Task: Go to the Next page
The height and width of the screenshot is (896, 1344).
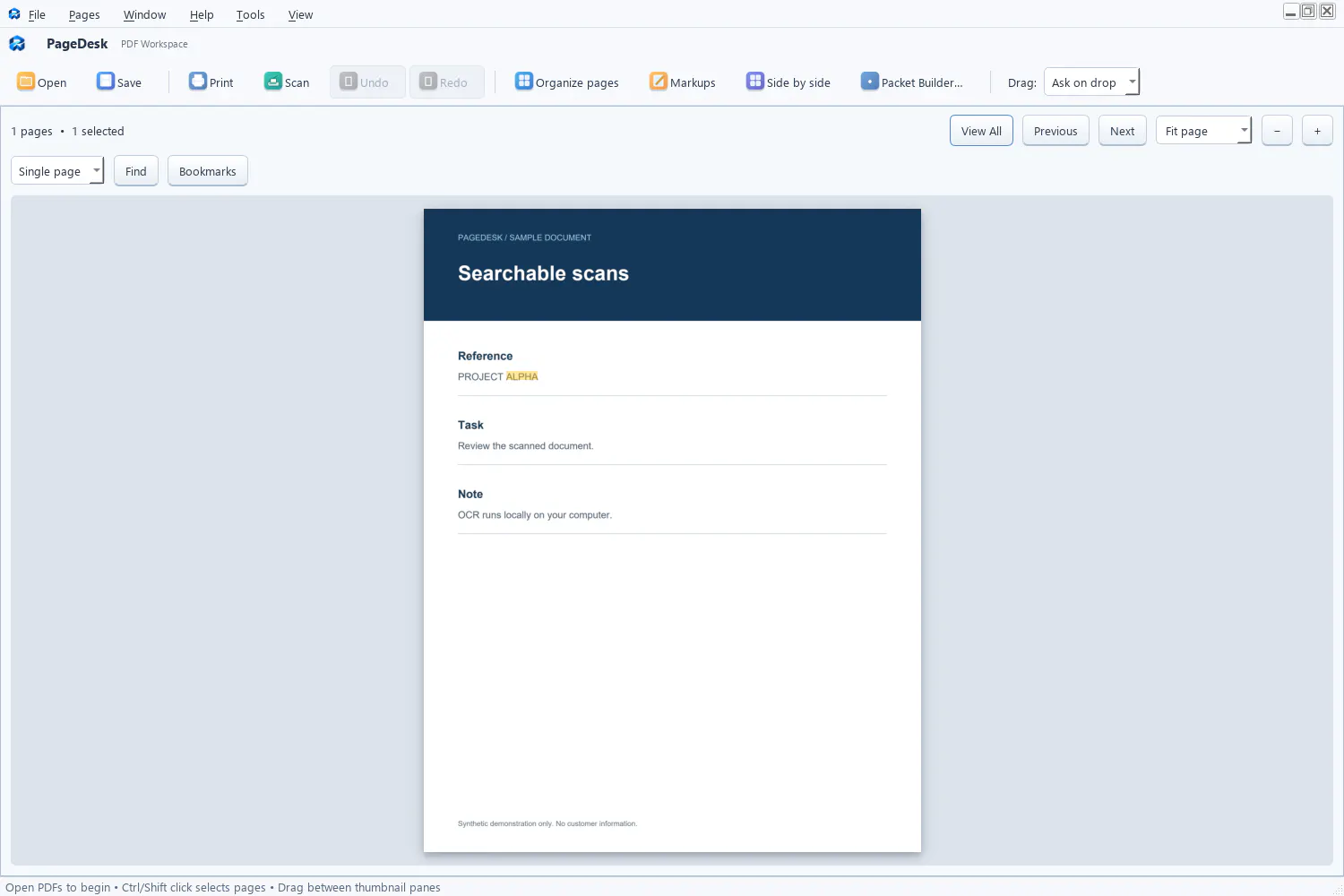Action: pos(1122,131)
